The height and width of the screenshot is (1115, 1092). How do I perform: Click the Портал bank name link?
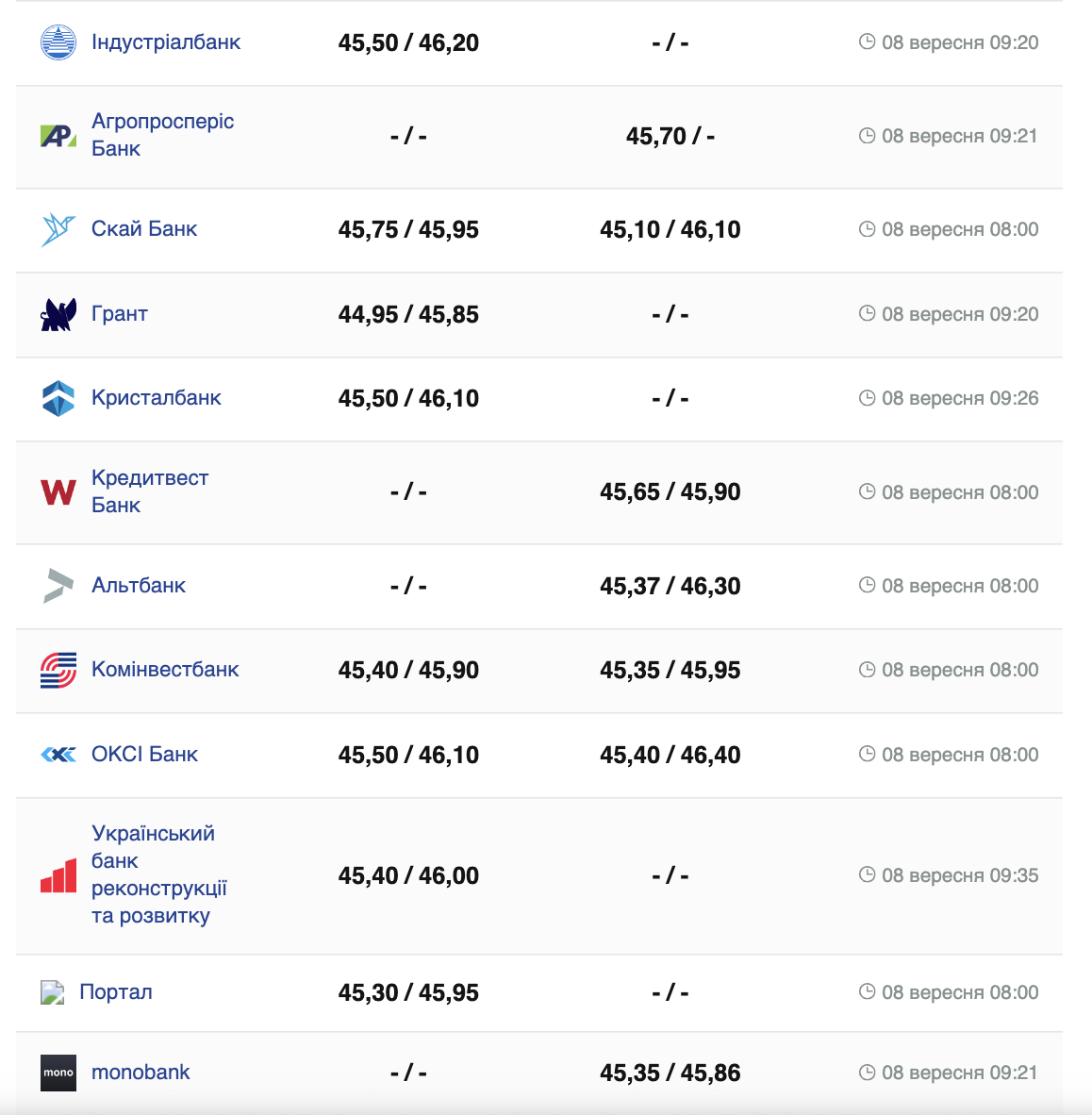116,992
